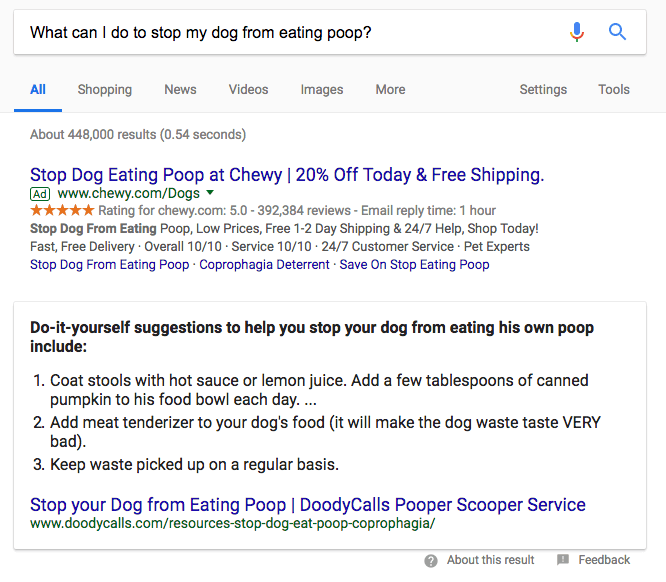
Task: Click the blue magnifying glass search icon
Action: click(x=617, y=32)
